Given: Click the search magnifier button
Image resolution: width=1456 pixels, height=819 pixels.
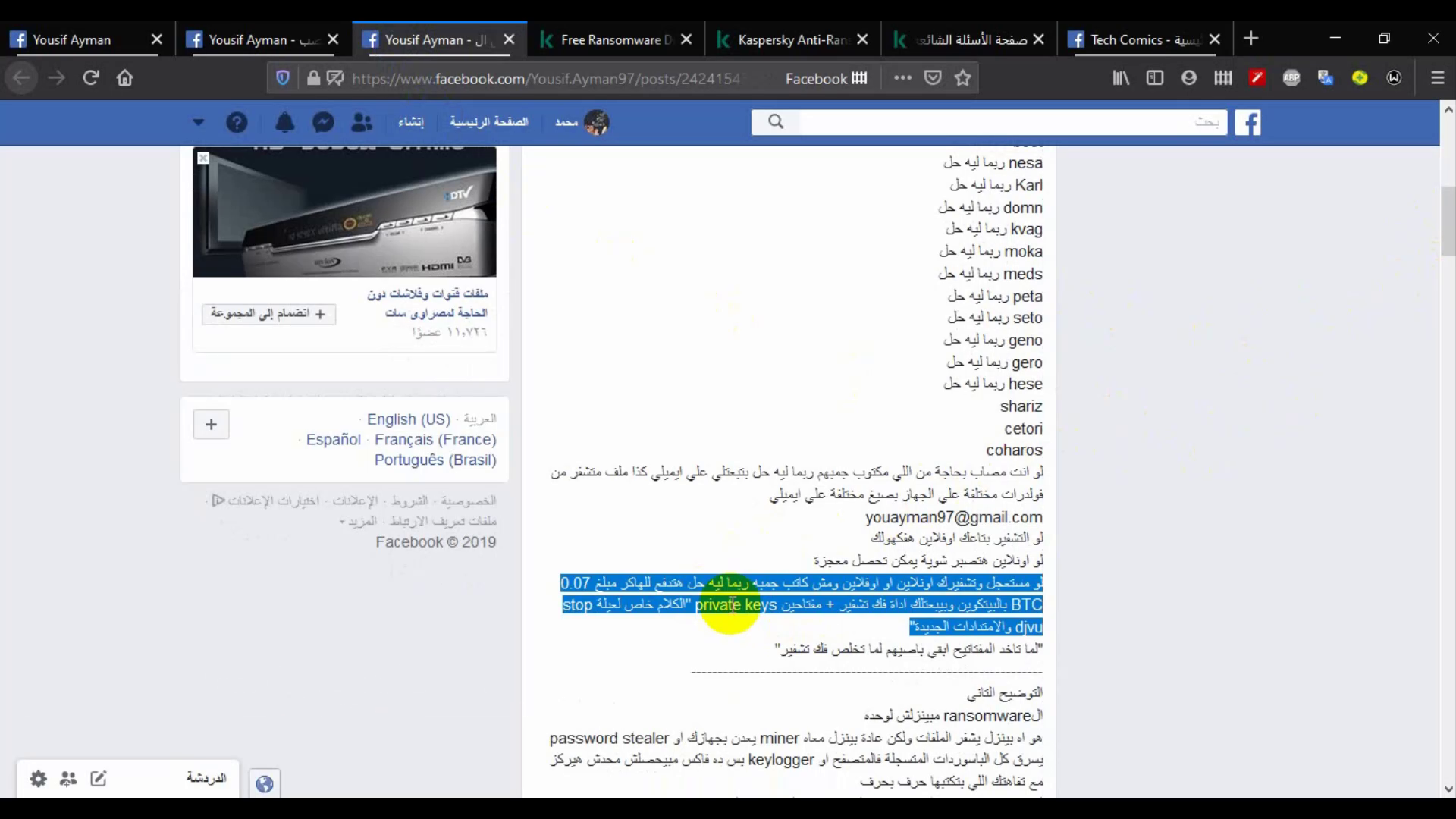Looking at the screenshot, I should pyautogui.click(x=775, y=122).
